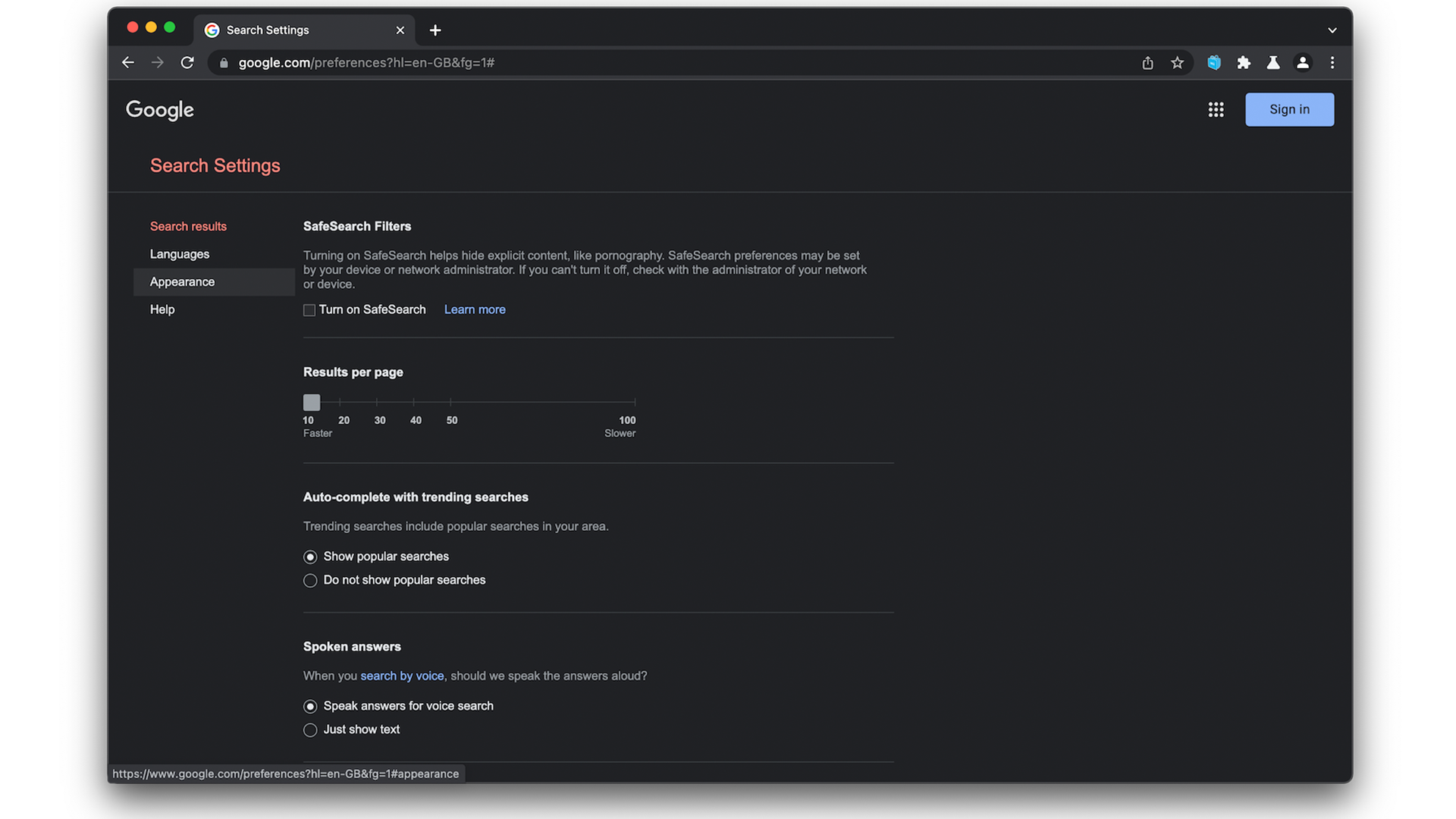Click the 30 label under slider
This screenshot has width=1456, height=819.
coord(380,420)
